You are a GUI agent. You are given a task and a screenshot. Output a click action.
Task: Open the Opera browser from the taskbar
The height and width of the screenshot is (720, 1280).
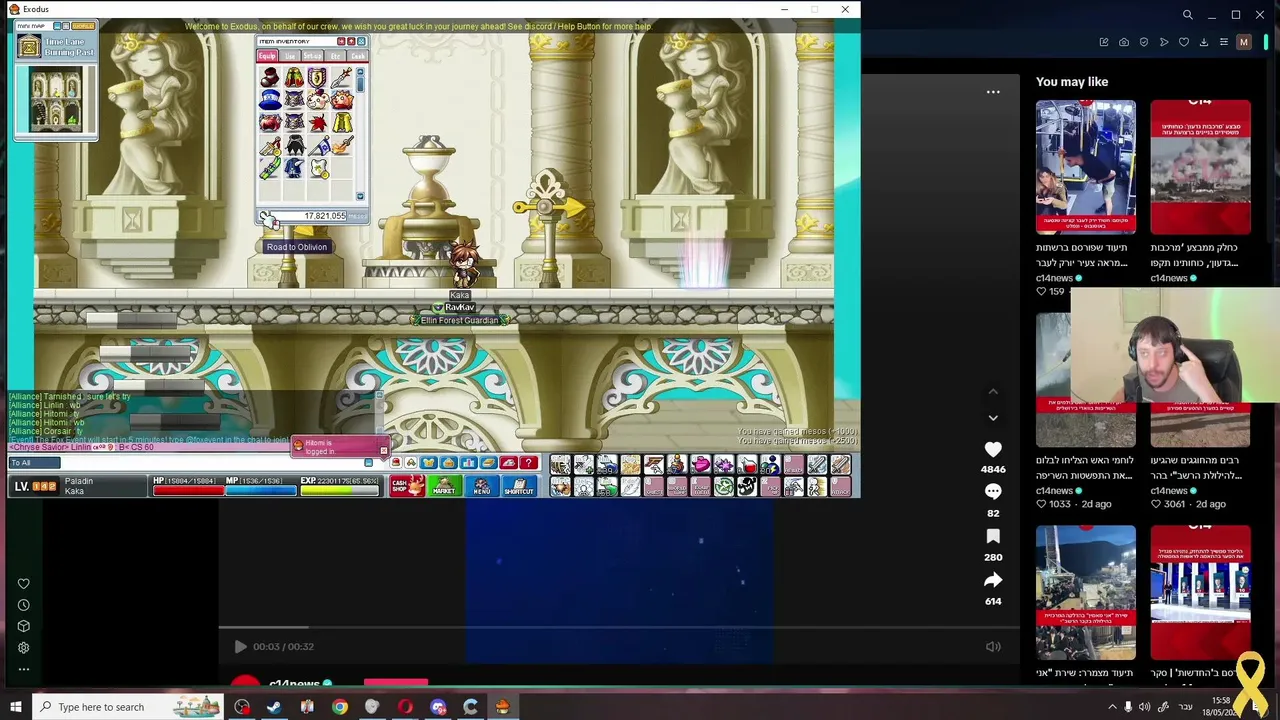pos(405,707)
